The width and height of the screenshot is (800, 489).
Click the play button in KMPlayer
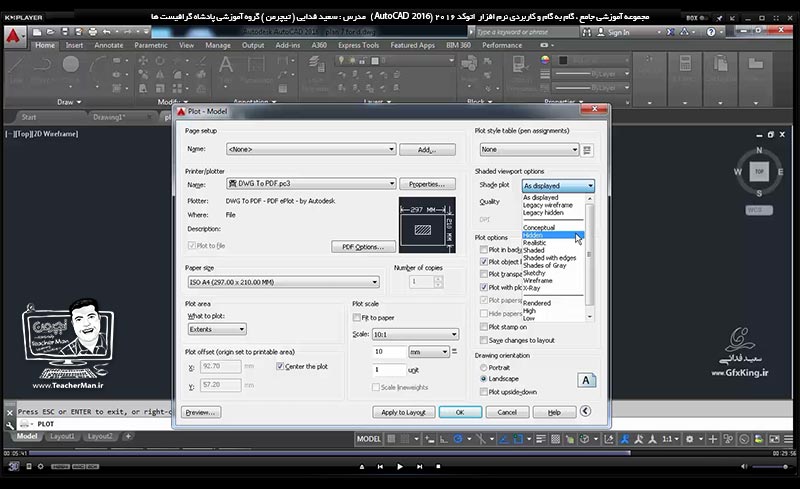tap(399, 466)
